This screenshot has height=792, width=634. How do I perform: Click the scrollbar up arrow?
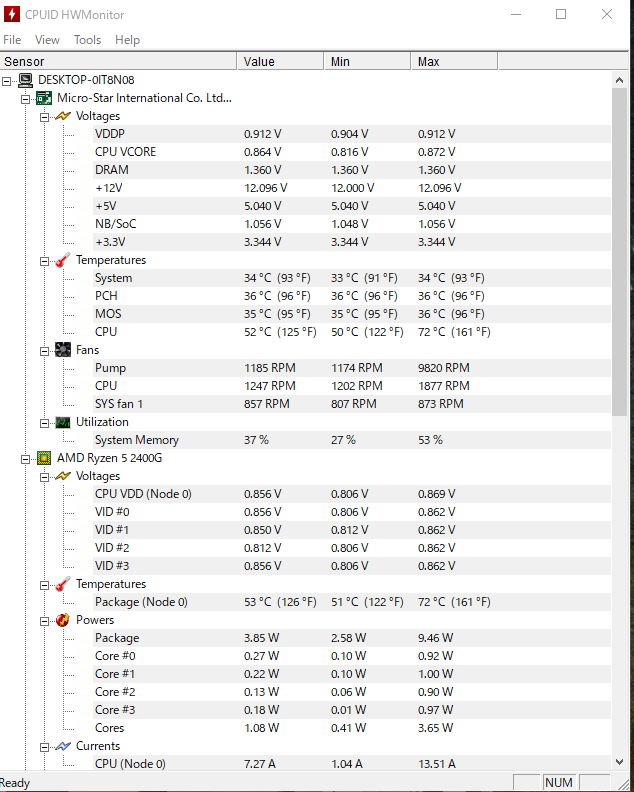620,80
